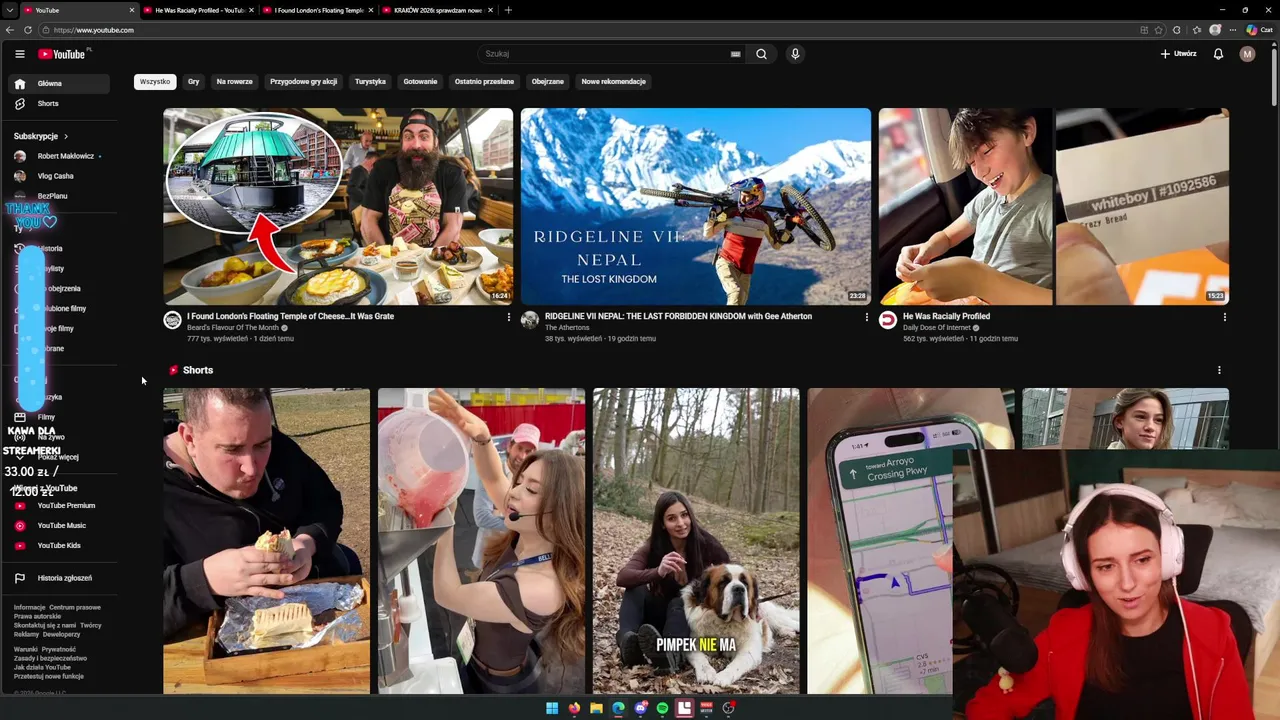The height and width of the screenshot is (720, 1280).
Task: Open the smoothie-pouring Short
Action: [x=481, y=541]
